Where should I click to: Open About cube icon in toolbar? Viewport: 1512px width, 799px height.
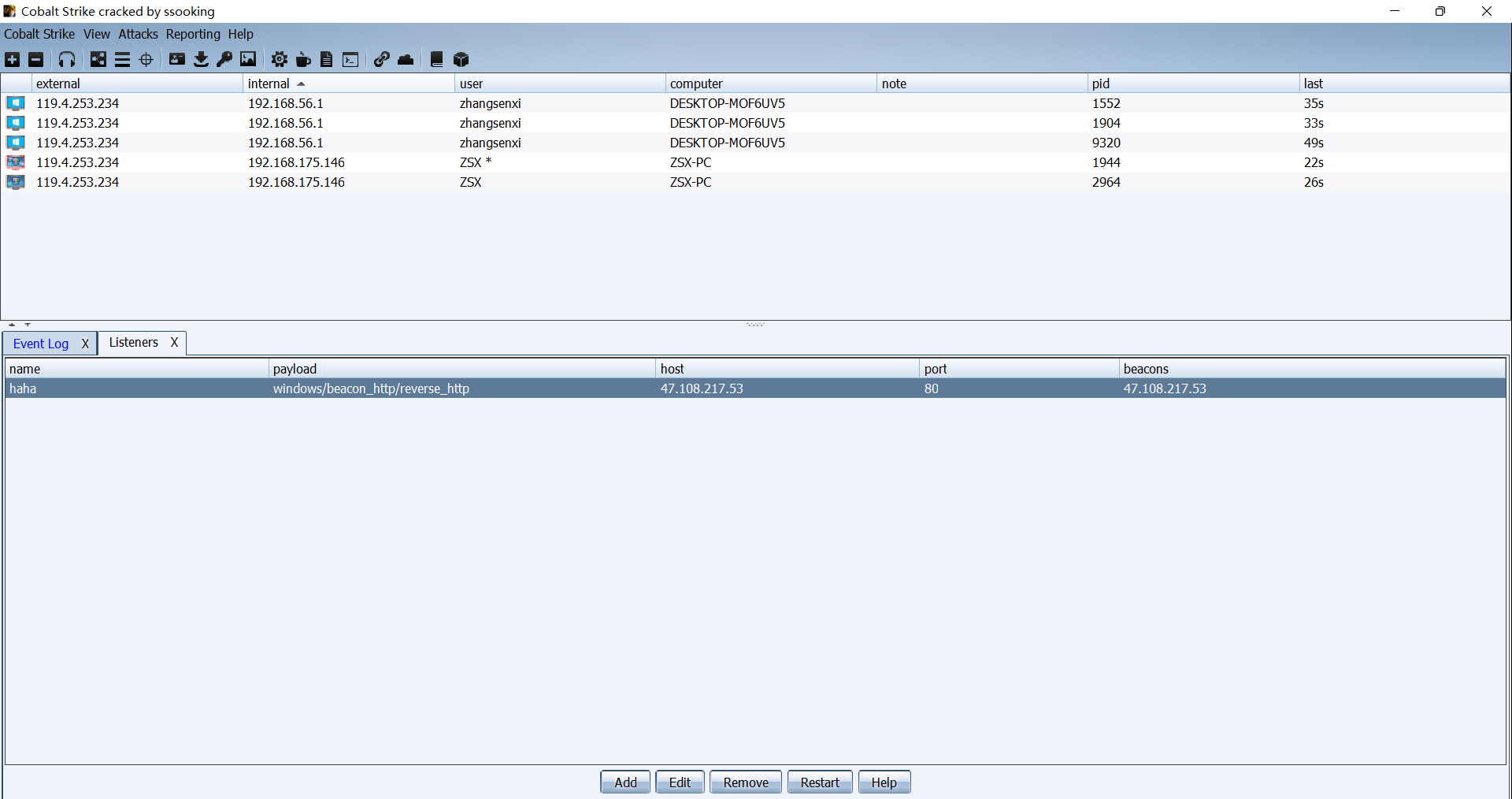[x=461, y=60]
